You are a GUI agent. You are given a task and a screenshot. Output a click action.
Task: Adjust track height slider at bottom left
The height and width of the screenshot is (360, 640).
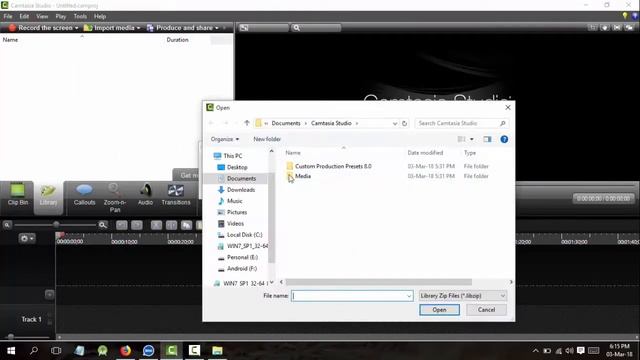[x=11, y=337]
